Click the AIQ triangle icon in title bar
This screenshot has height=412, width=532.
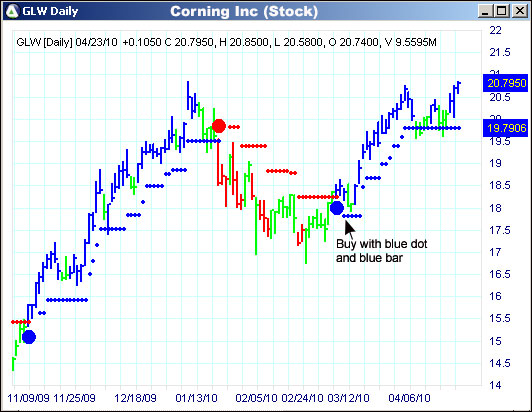(13, 11)
